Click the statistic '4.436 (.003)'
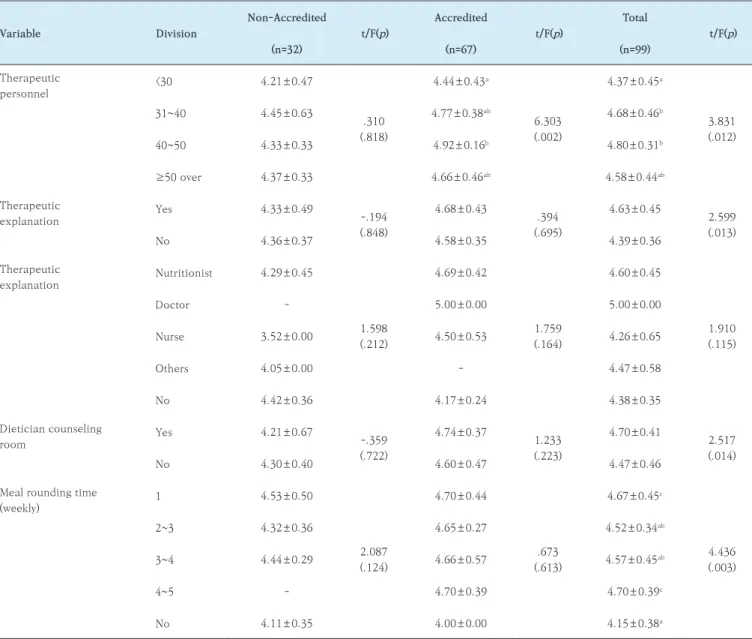752x639 pixels. click(x=722, y=560)
